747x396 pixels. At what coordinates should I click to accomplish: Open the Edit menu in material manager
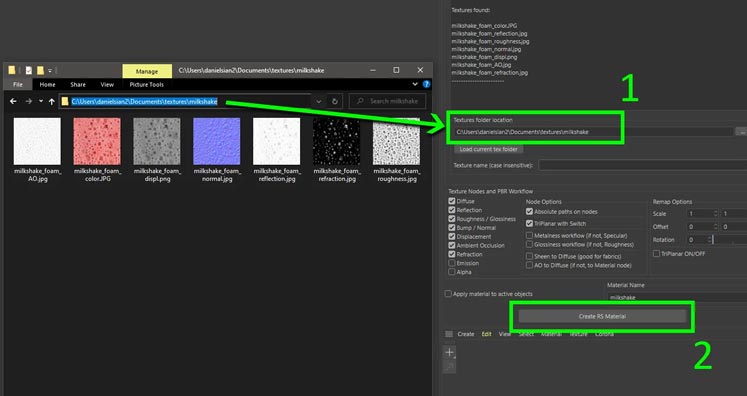tap(486, 334)
